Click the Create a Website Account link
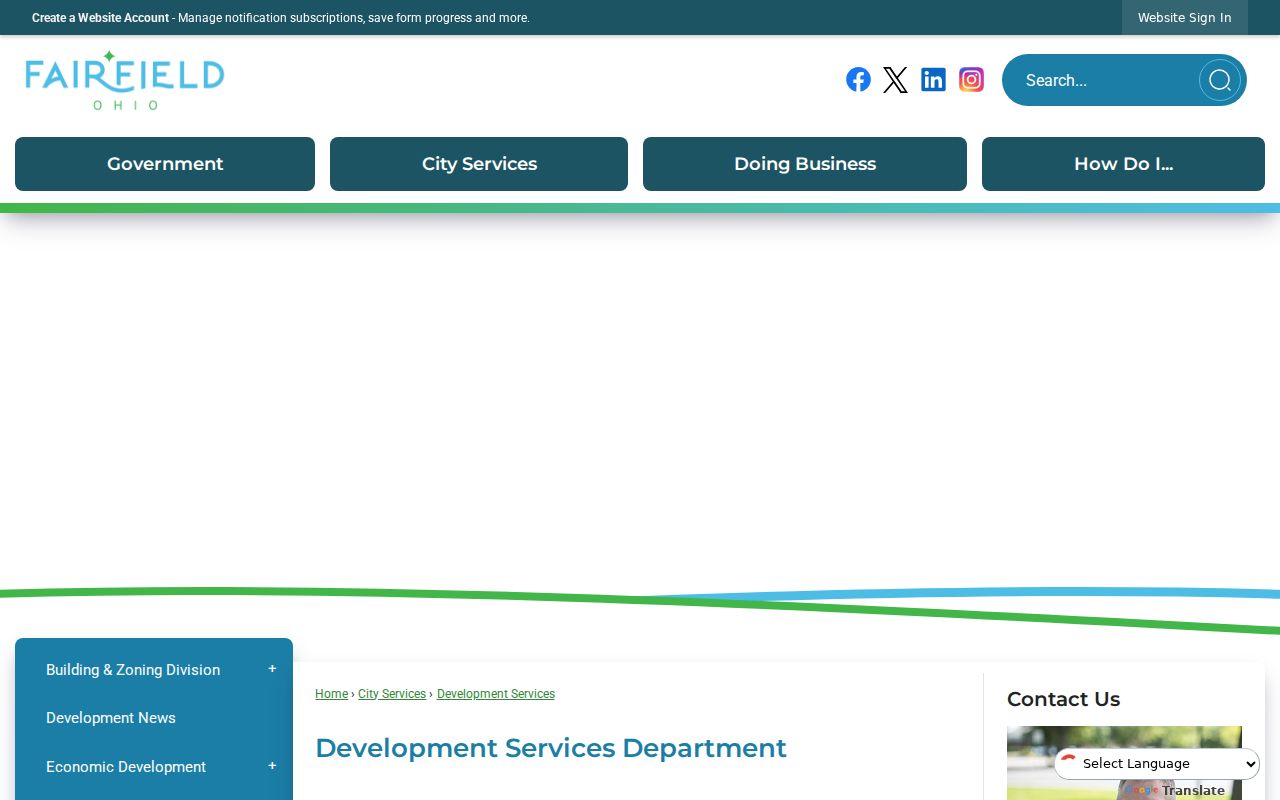This screenshot has height=800, width=1280. pyautogui.click(x=100, y=18)
